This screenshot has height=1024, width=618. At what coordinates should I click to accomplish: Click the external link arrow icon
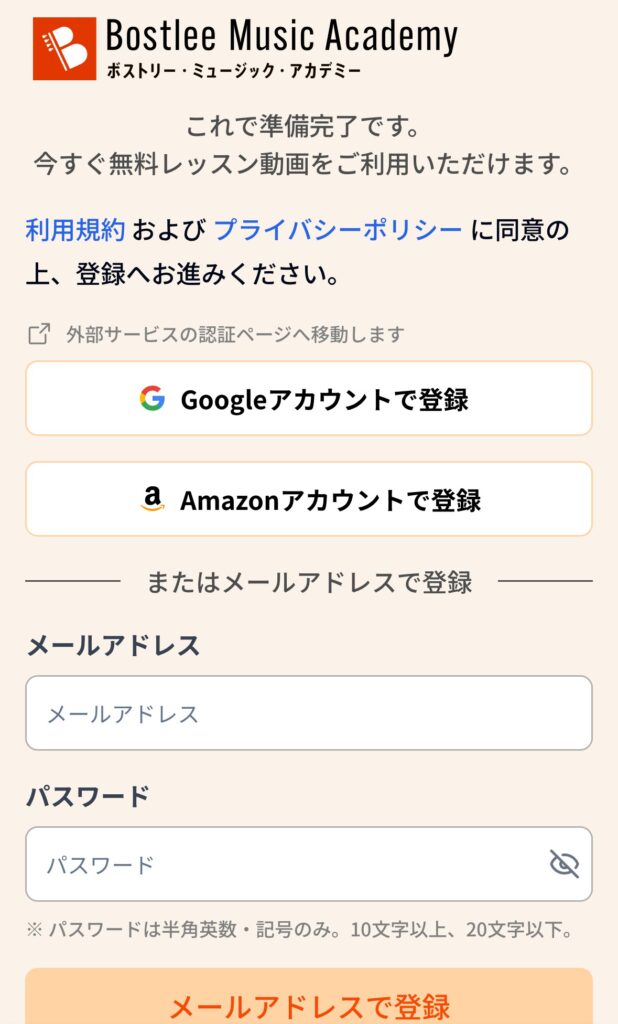(x=39, y=334)
